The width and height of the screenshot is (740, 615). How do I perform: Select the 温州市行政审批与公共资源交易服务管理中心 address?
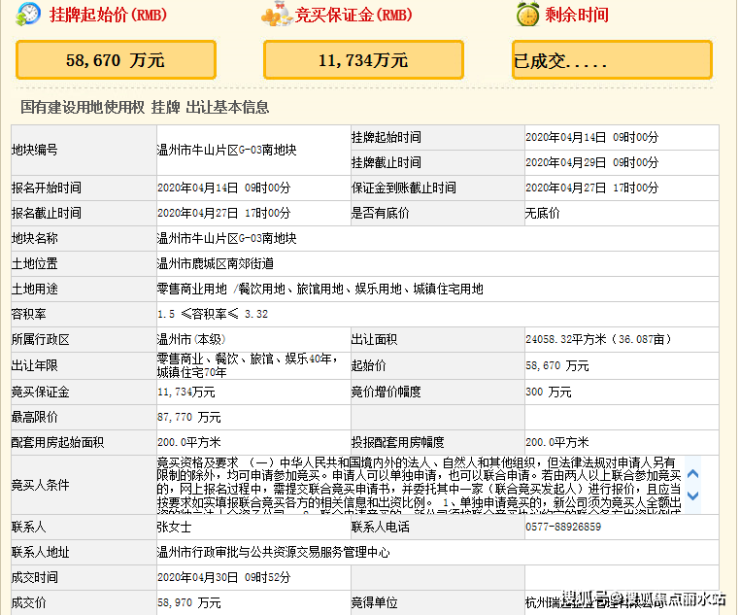click(274, 552)
